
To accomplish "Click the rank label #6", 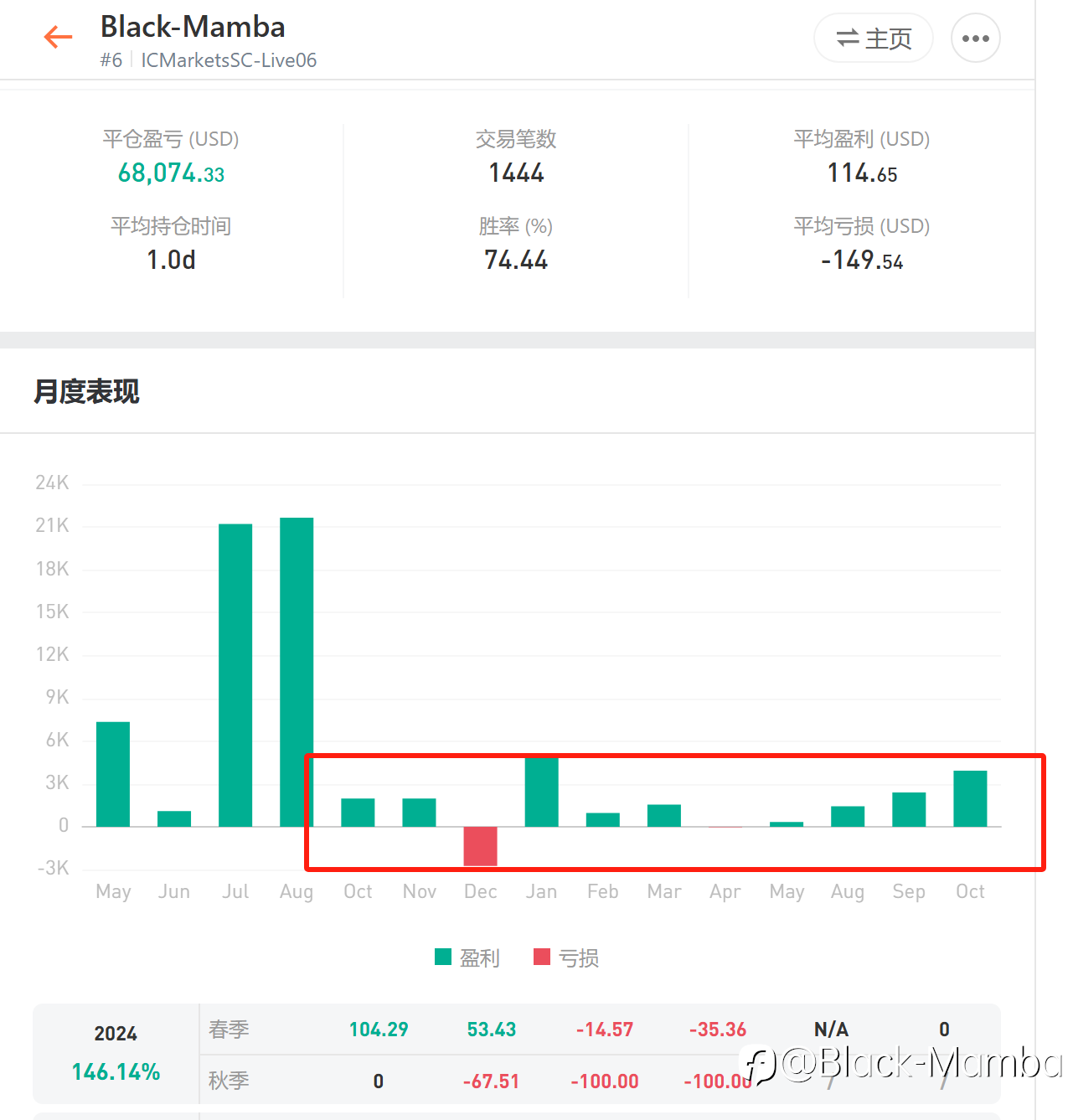I will pos(111,60).
